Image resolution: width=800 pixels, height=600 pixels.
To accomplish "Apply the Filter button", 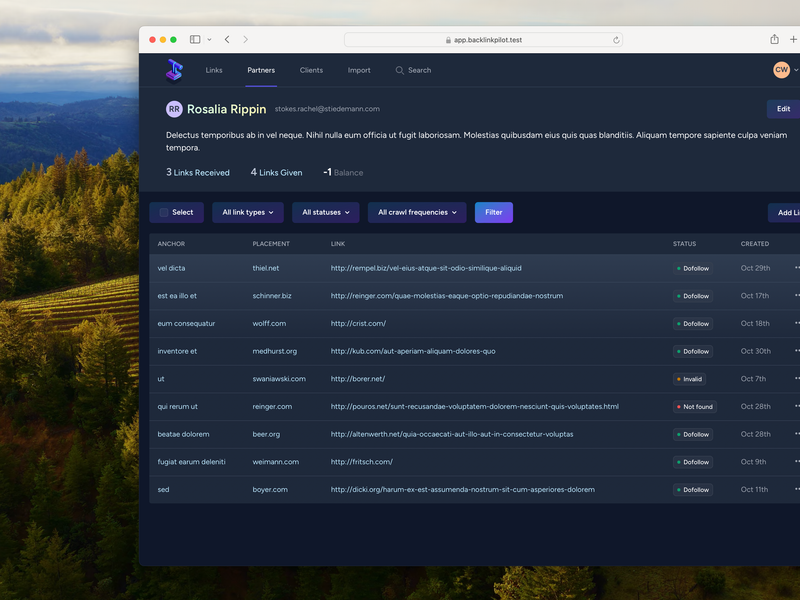I will pyautogui.click(x=493, y=212).
